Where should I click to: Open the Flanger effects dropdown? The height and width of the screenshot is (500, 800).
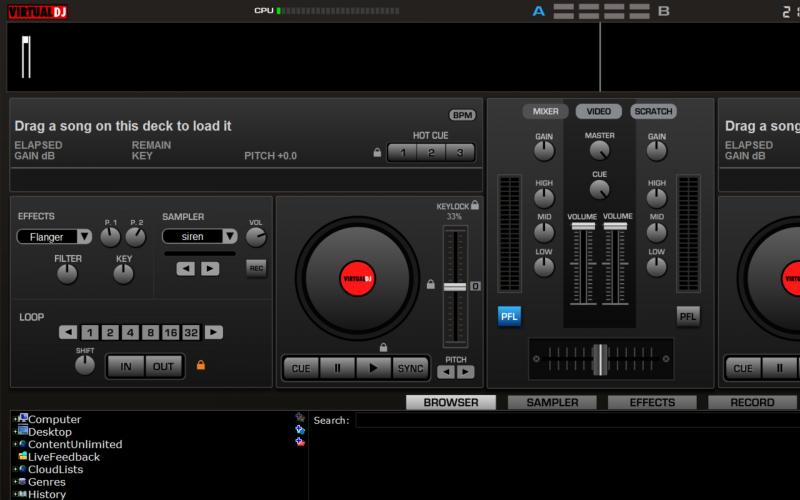tap(54, 237)
